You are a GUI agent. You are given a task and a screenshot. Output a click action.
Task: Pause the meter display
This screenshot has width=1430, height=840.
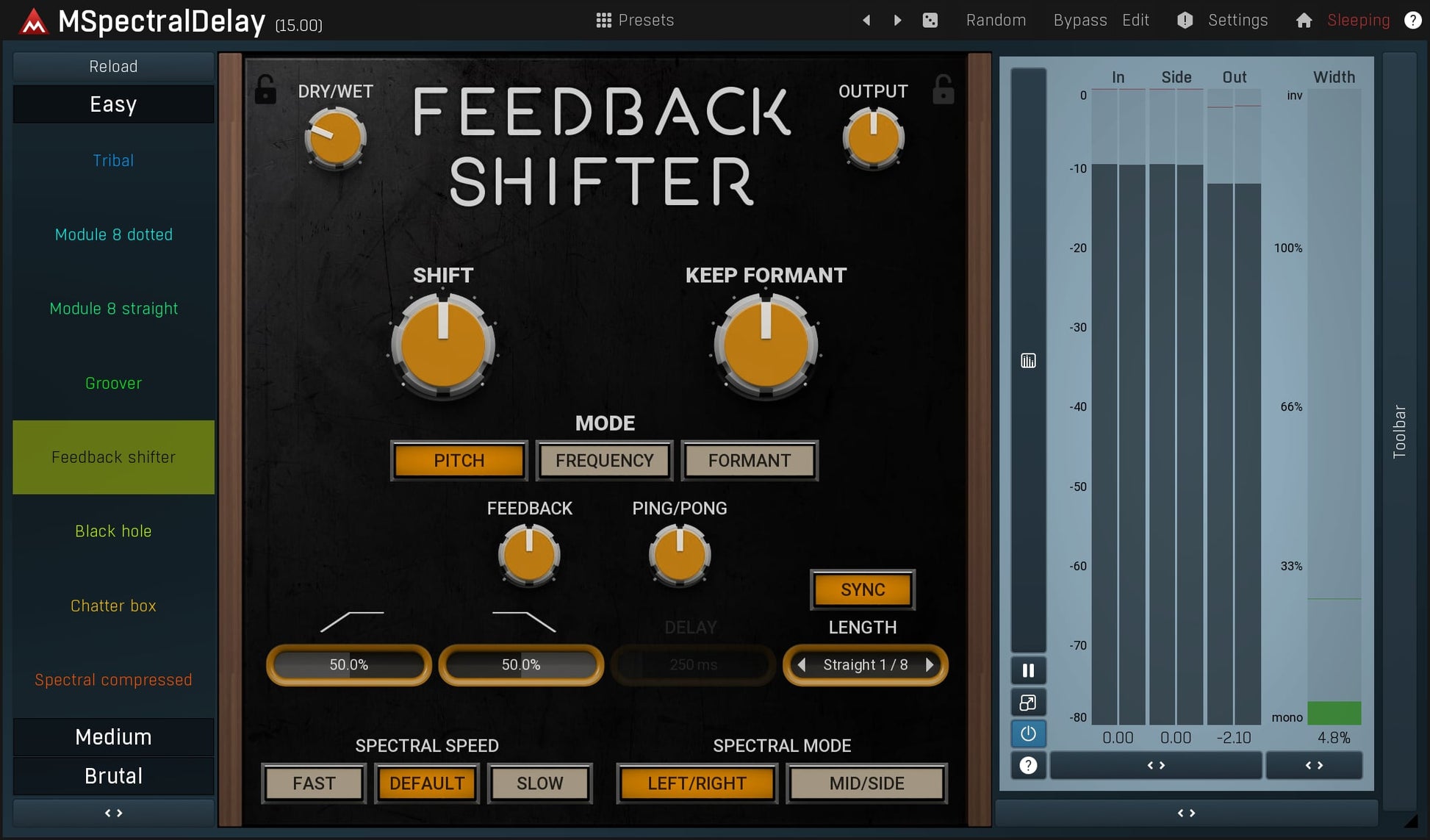point(1028,670)
